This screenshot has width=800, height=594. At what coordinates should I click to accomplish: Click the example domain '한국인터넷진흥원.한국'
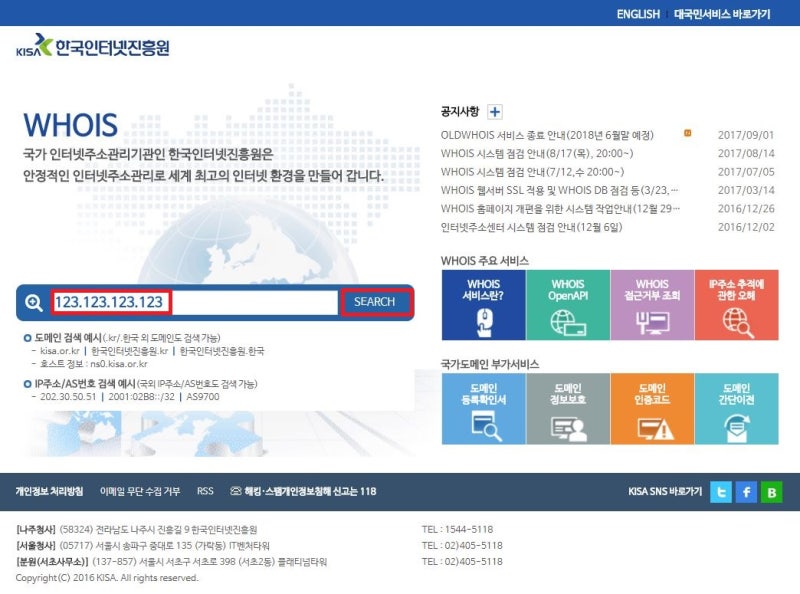[x=222, y=351]
